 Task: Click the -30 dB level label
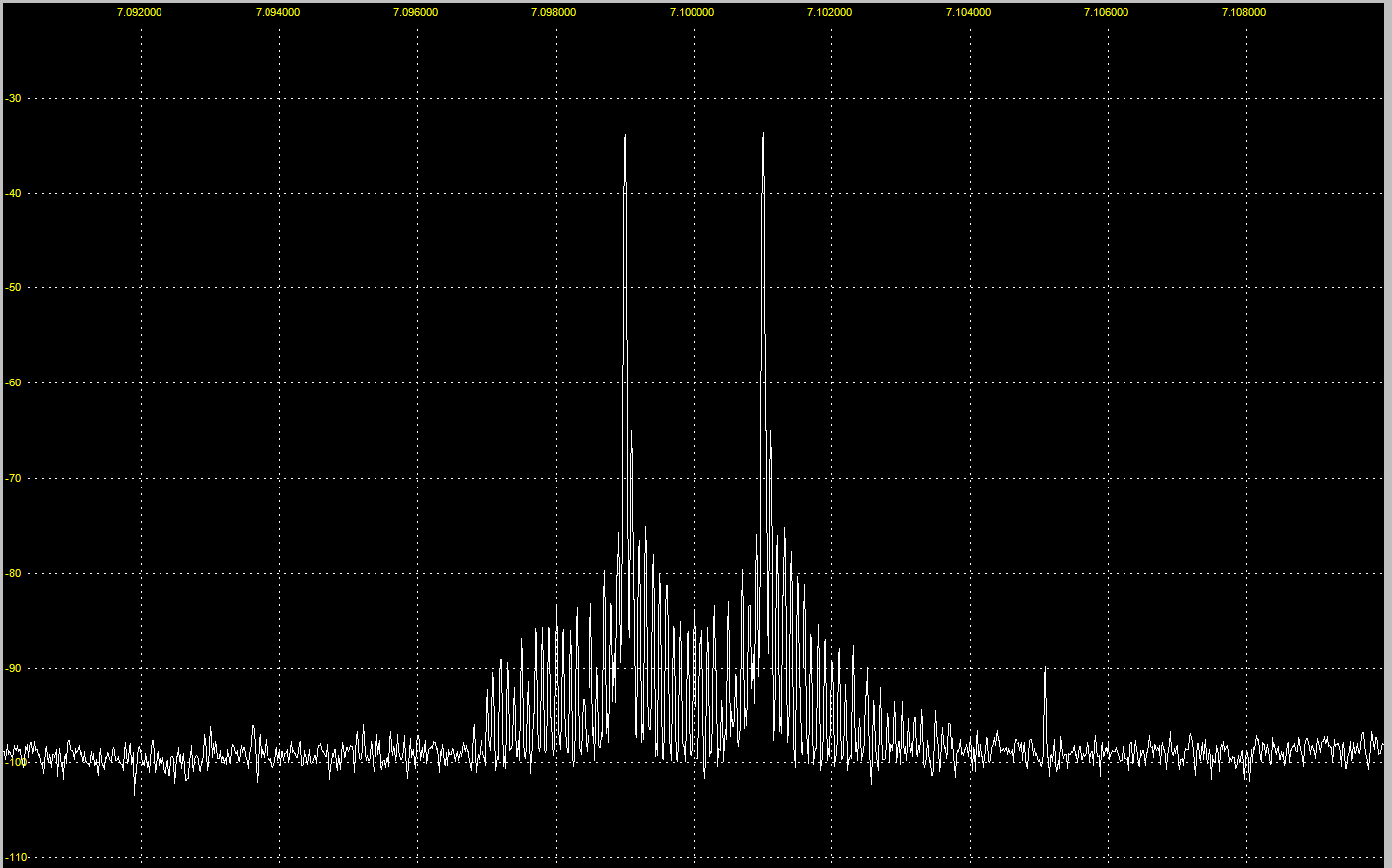point(13,99)
